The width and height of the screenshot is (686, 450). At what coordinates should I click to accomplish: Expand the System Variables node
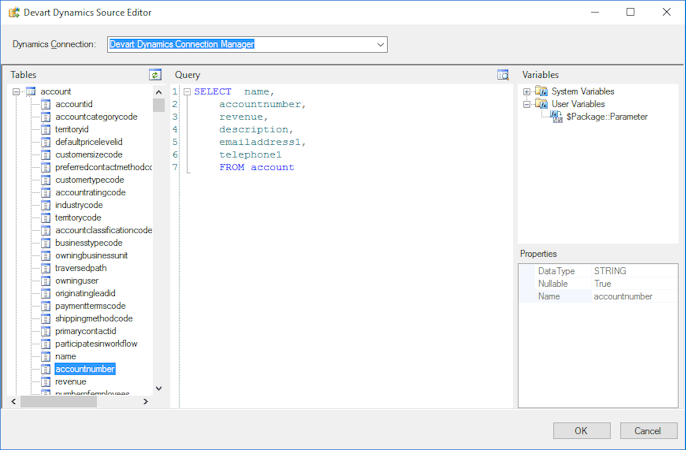(527, 92)
